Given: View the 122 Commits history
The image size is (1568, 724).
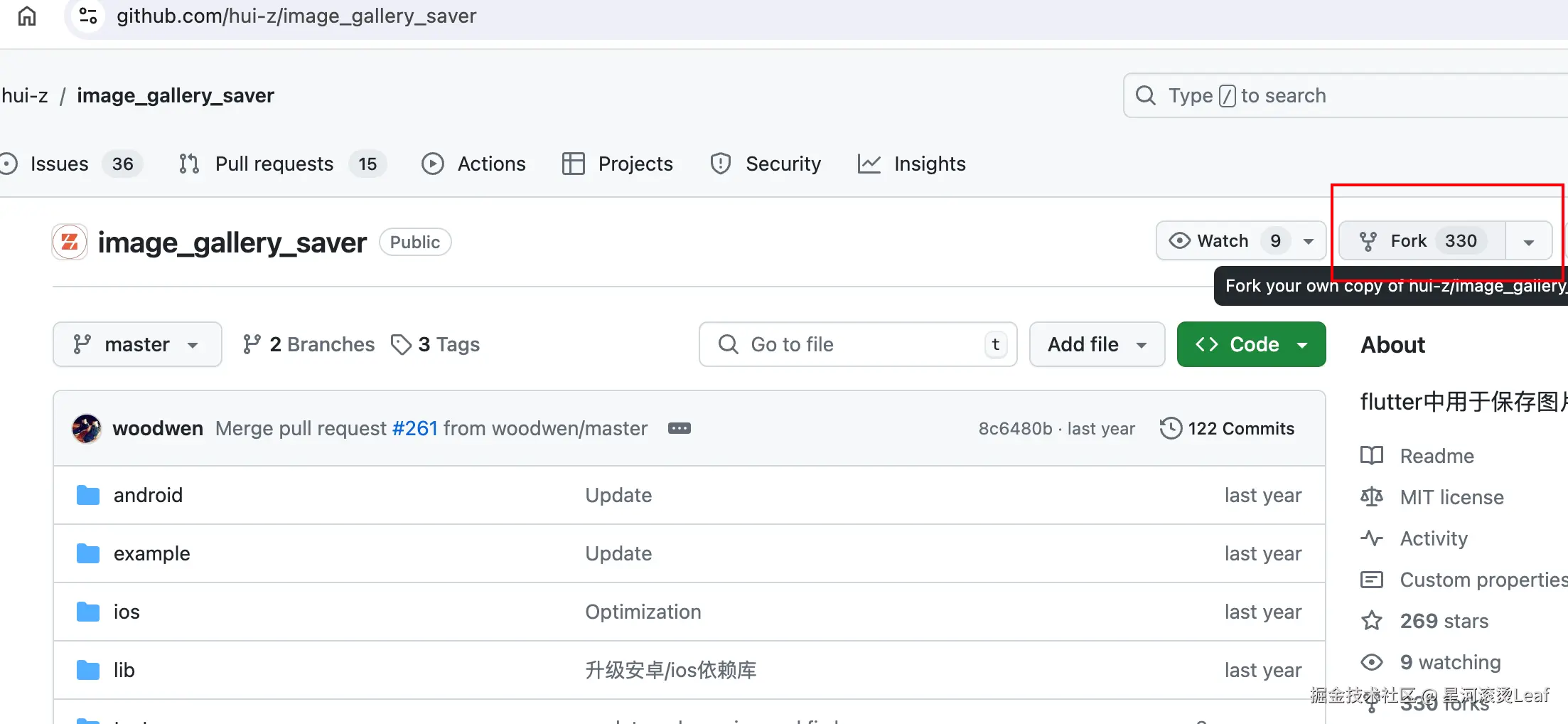Looking at the screenshot, I should [1227, 428].
